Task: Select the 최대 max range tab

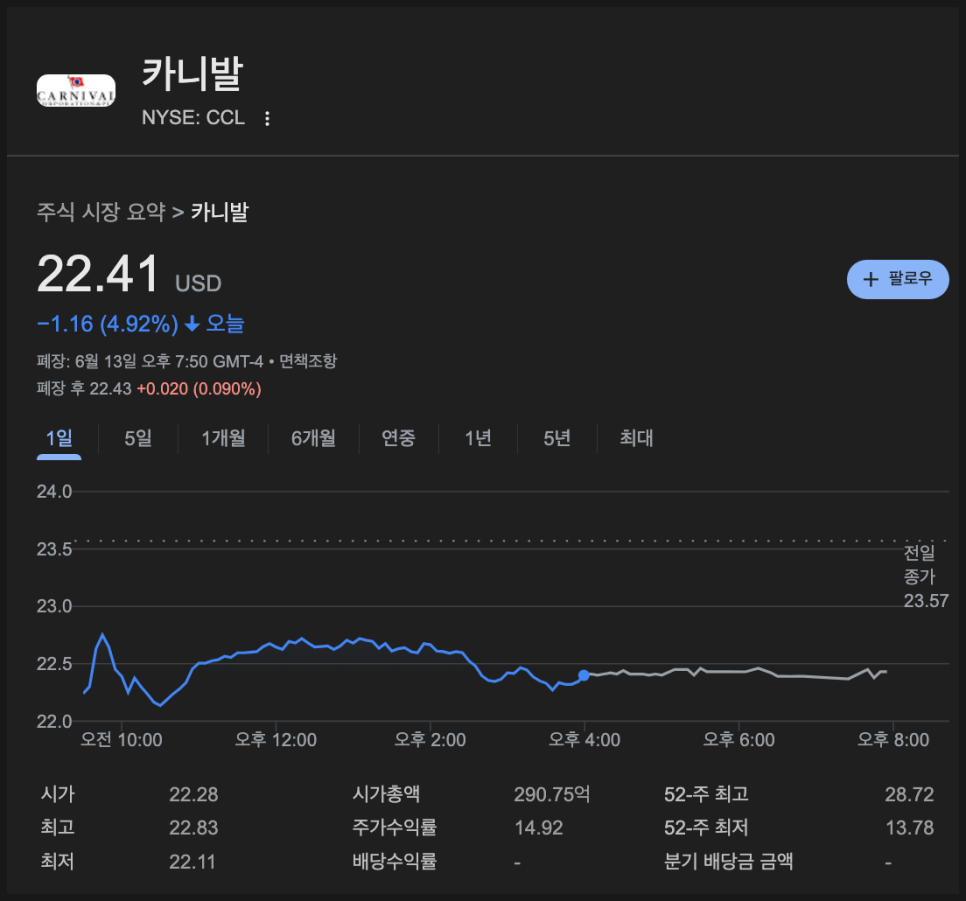Action: pos(636,438)
